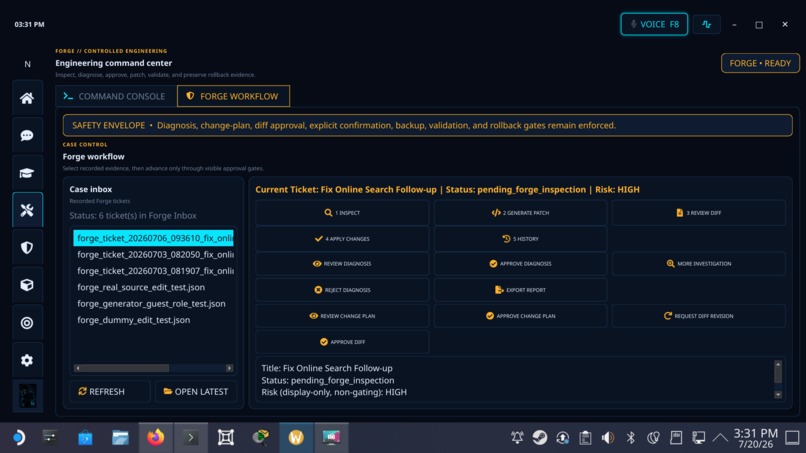The image size is (806, 453).
Task: Click the inbox scrollbar right arrow
Action: (x=229, y=368)
